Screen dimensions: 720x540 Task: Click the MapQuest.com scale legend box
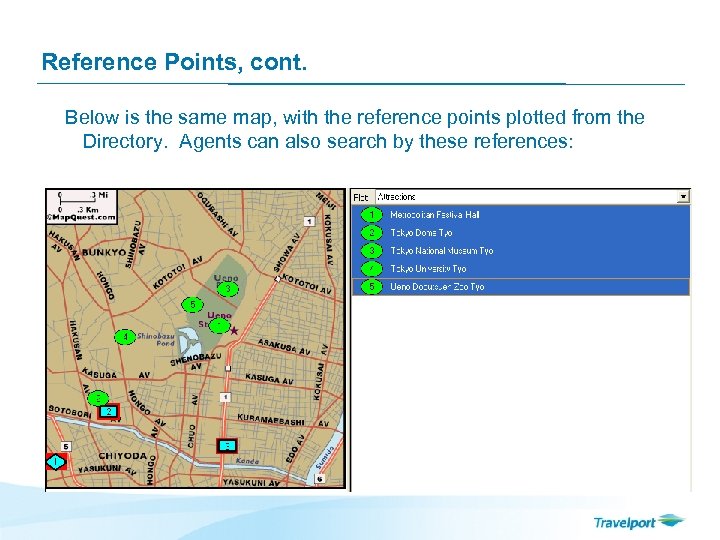tap(81, 207)
